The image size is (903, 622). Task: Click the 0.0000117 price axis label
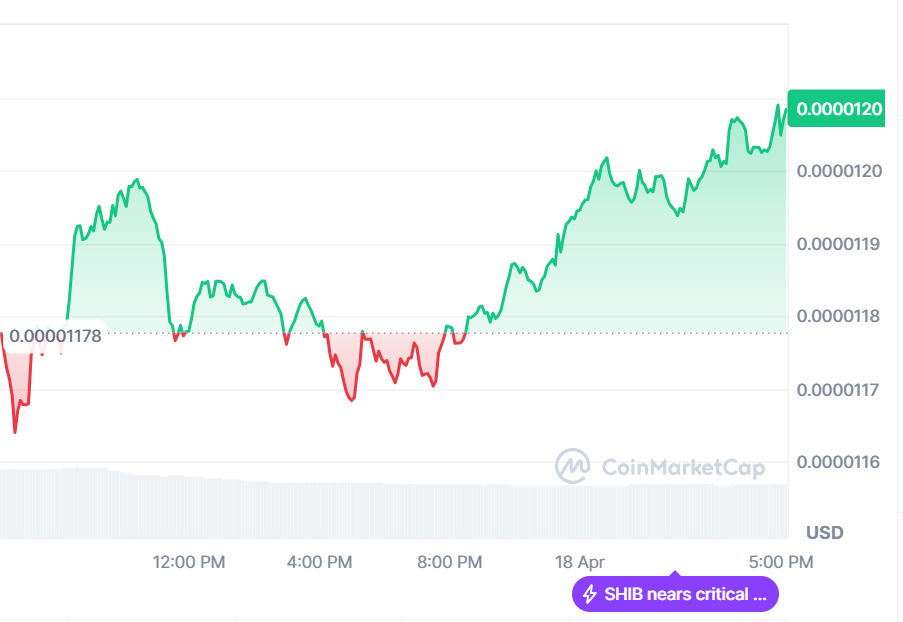840,389
